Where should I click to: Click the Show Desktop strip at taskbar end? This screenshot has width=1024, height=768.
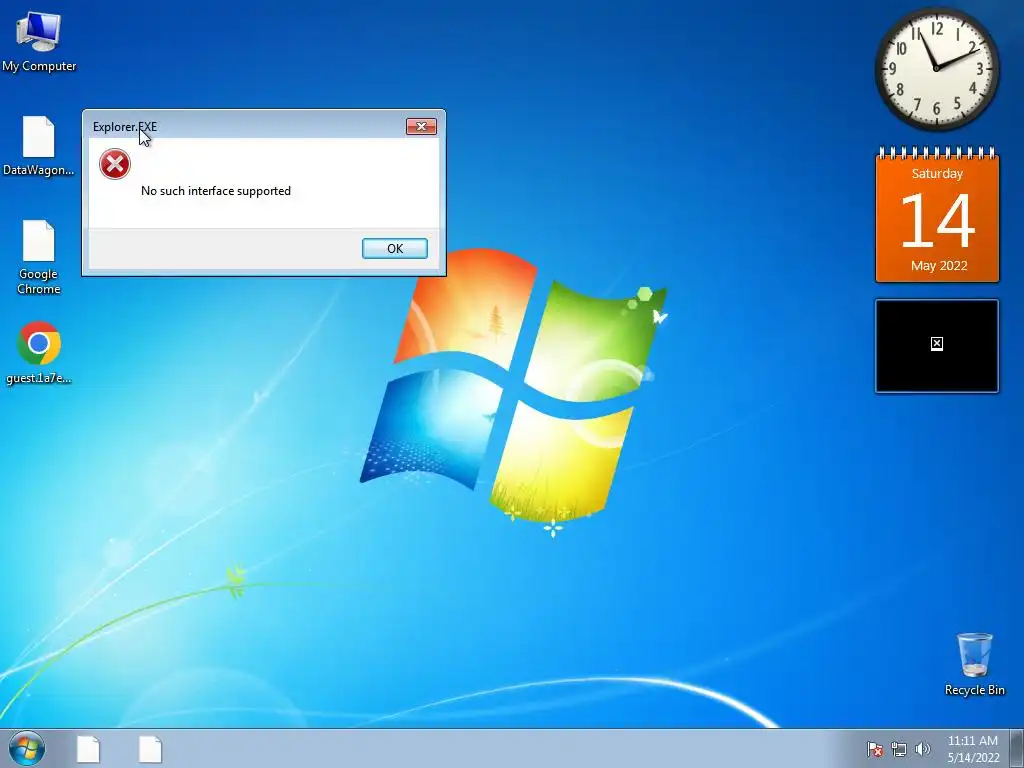pos(1017,748)
